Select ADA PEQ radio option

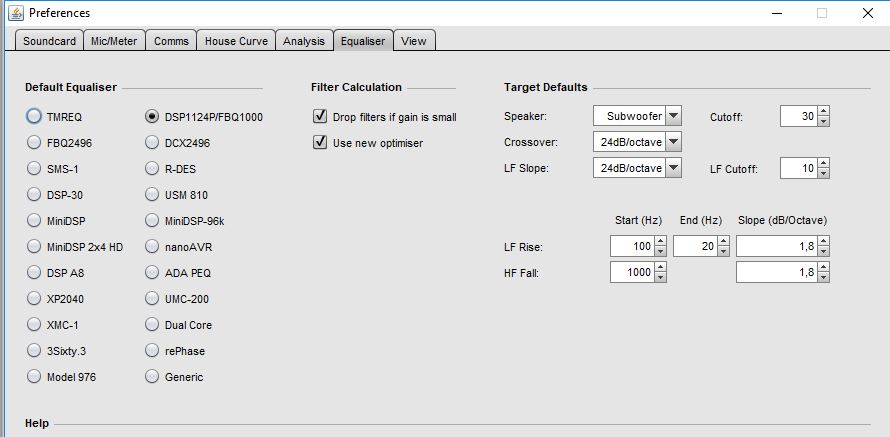click(x=152, y=272)
